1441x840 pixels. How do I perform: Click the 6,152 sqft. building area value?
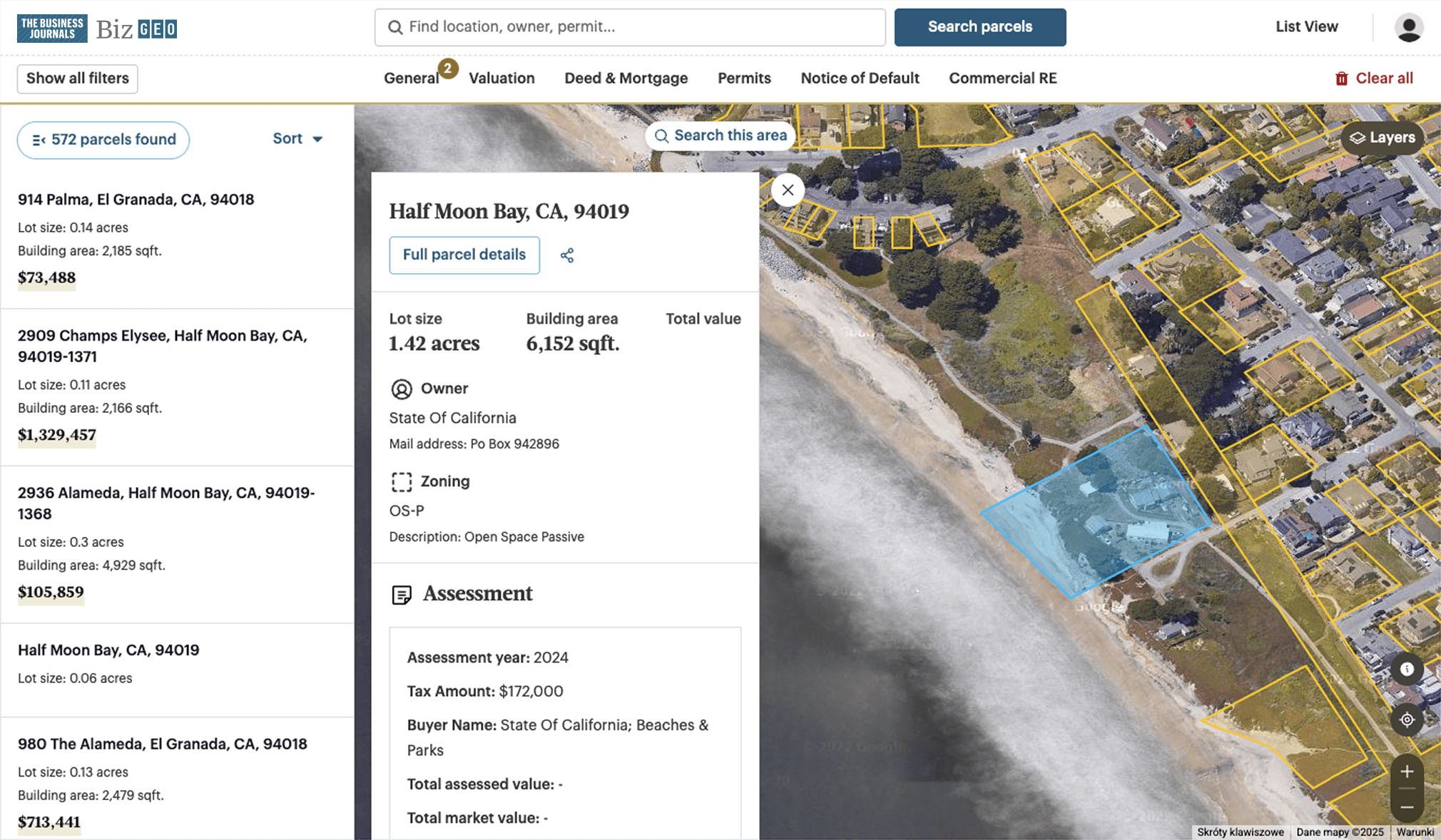click(x=573, y=344)
